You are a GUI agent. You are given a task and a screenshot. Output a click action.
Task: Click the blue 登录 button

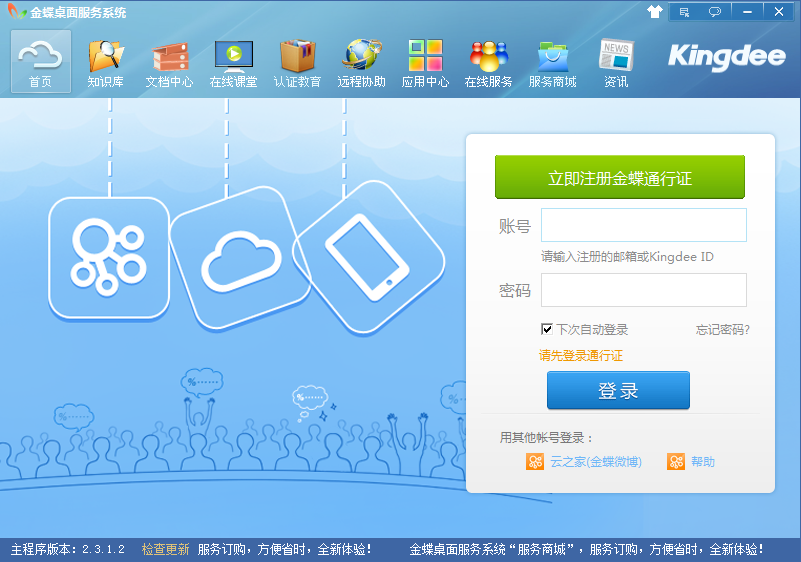tap(618, 390)
